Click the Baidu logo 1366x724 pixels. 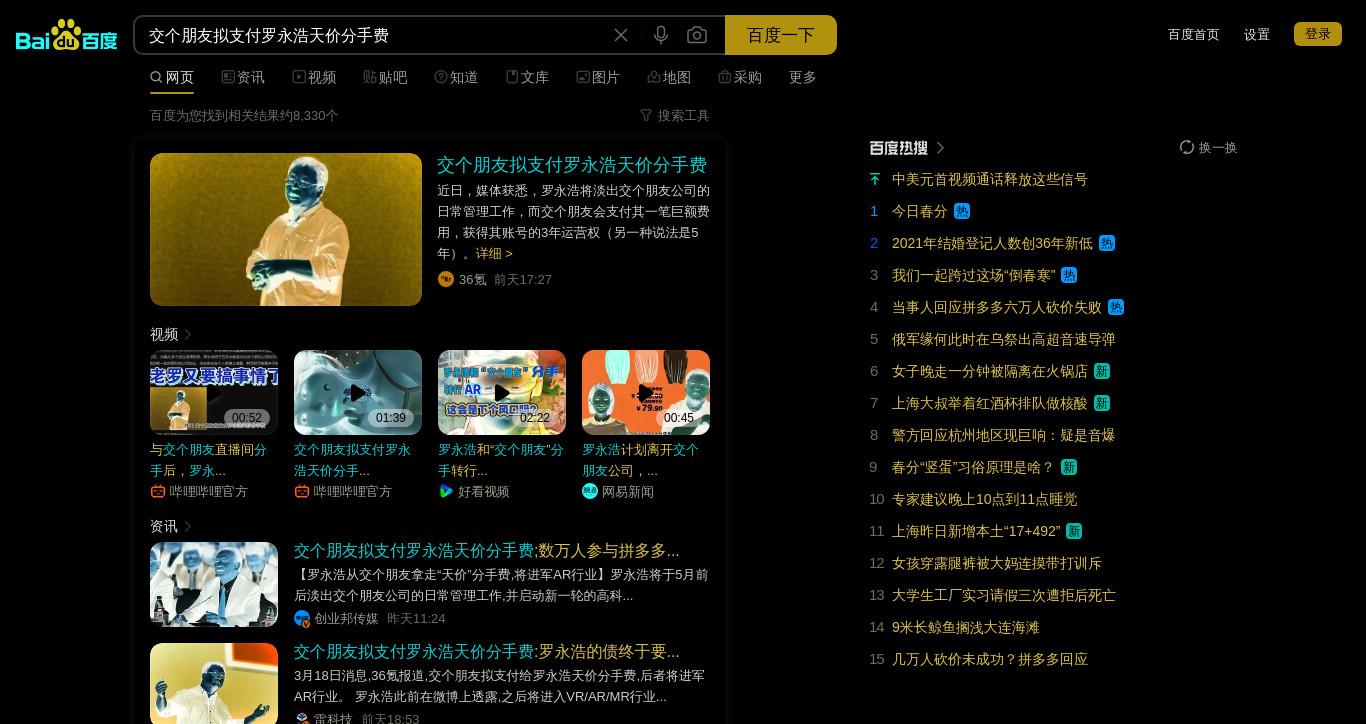(67, 35)
